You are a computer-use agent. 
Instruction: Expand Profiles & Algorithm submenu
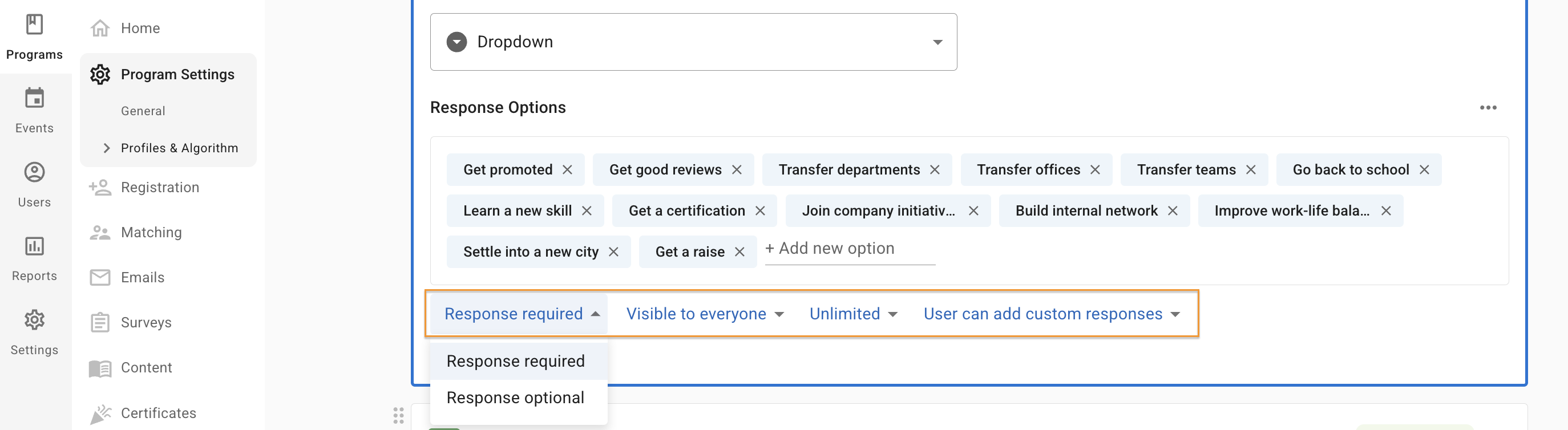pyautogui.click(x=107, y=148)
